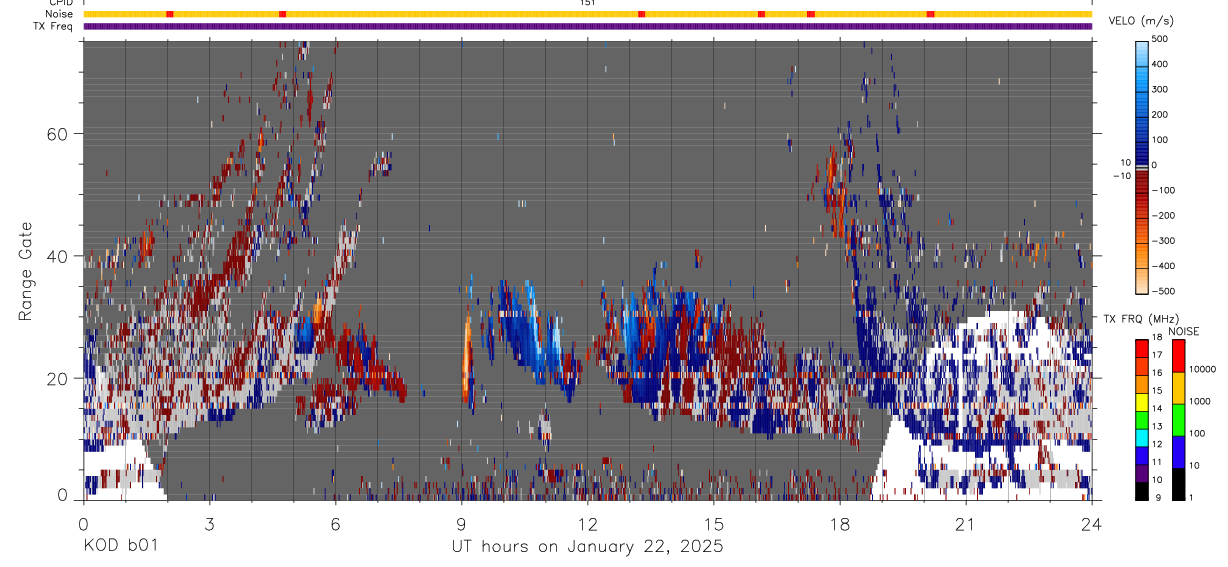Click the red noise marker near 20 UT

tap(930, 14)
